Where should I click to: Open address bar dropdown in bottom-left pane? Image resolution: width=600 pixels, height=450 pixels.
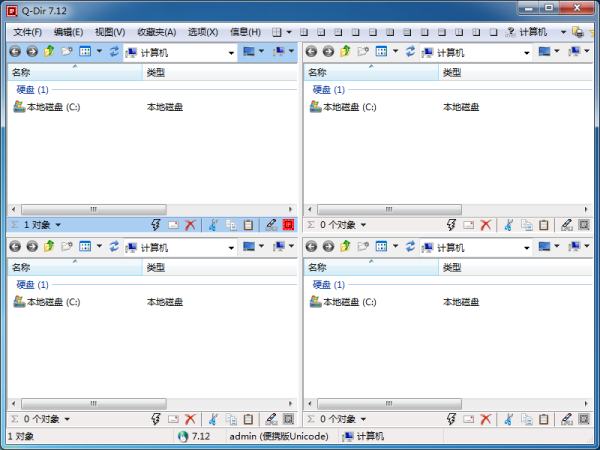pyautogui.click(x=231, y=248)
